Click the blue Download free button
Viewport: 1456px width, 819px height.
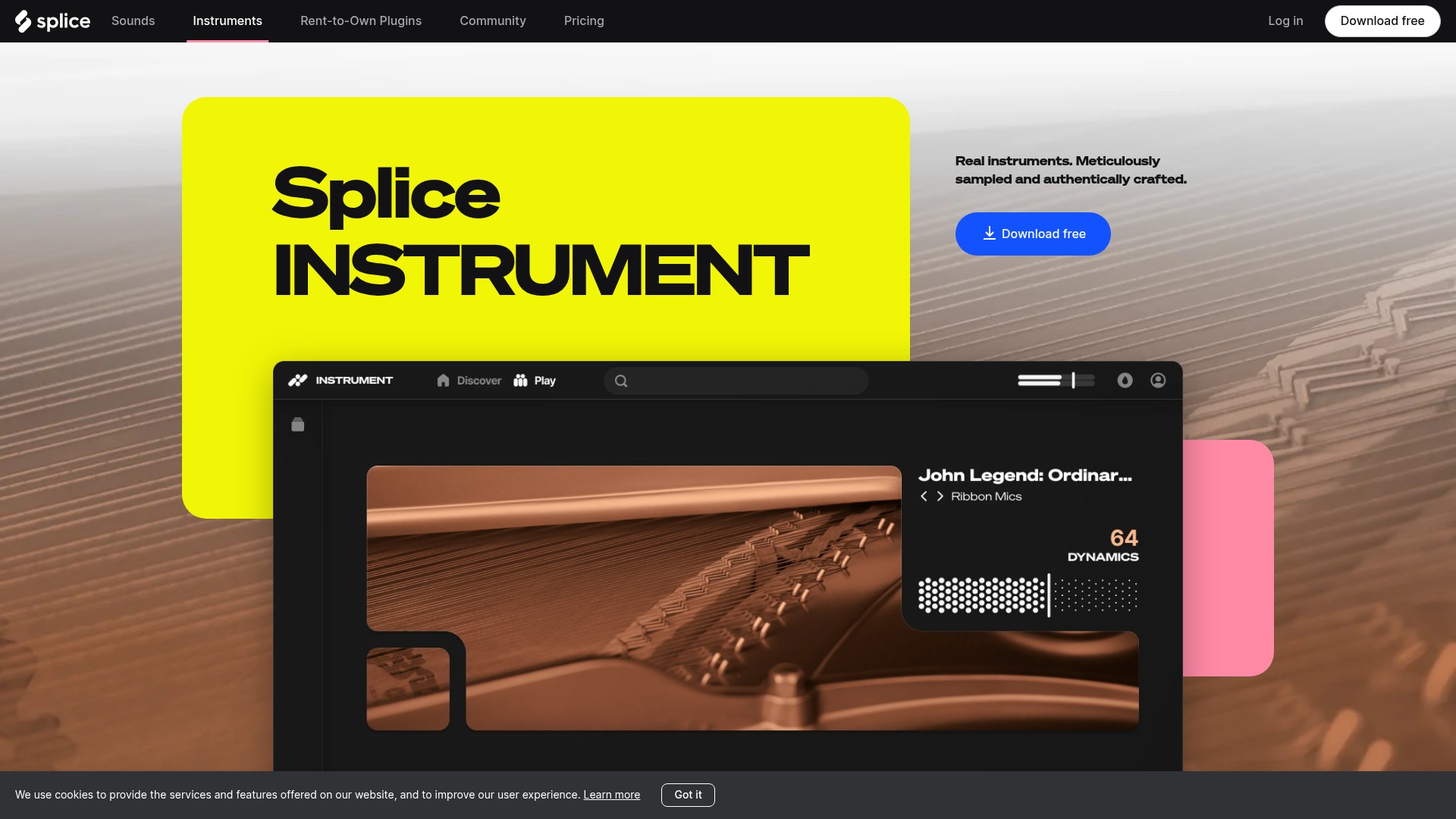(1033, 234)
